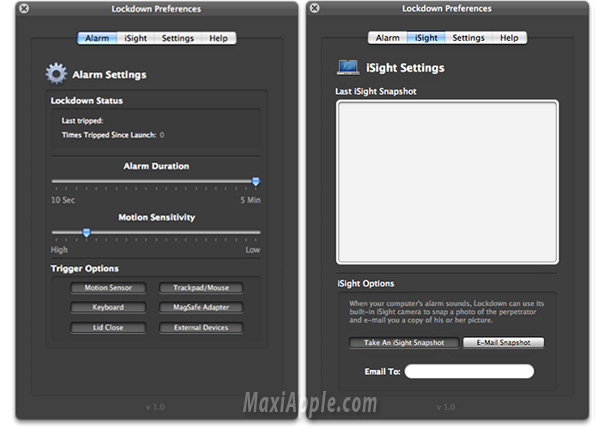Close the left Lockdown Preferences window
This screenshot has height=428, width=595.
coord(24,8)
